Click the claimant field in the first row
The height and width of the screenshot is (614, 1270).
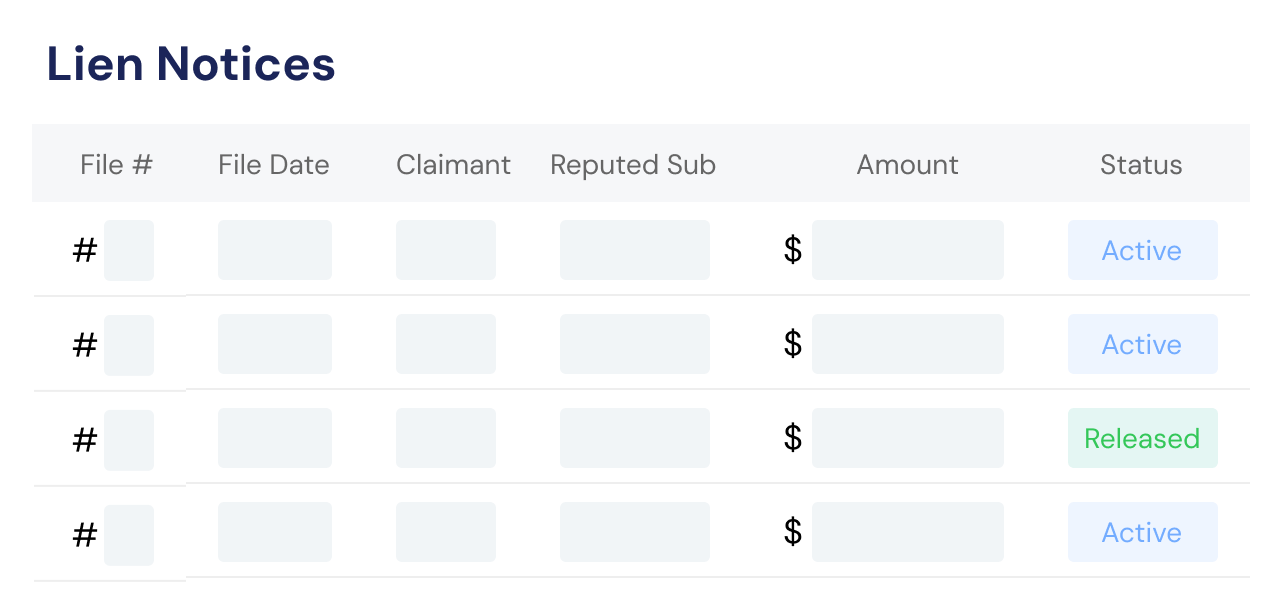tap(446, 250)
